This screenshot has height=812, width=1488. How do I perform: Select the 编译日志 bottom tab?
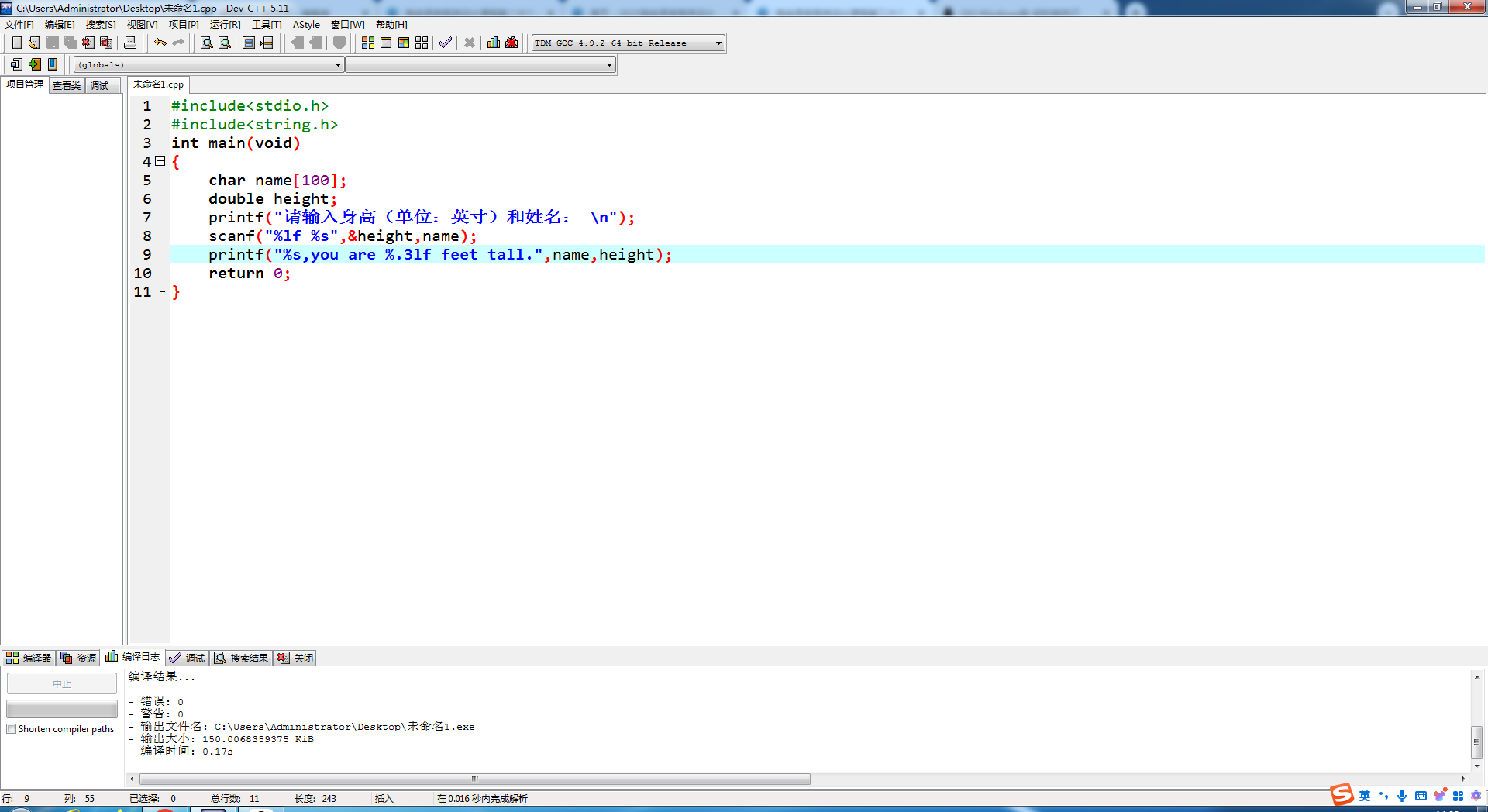coord(133,657)
